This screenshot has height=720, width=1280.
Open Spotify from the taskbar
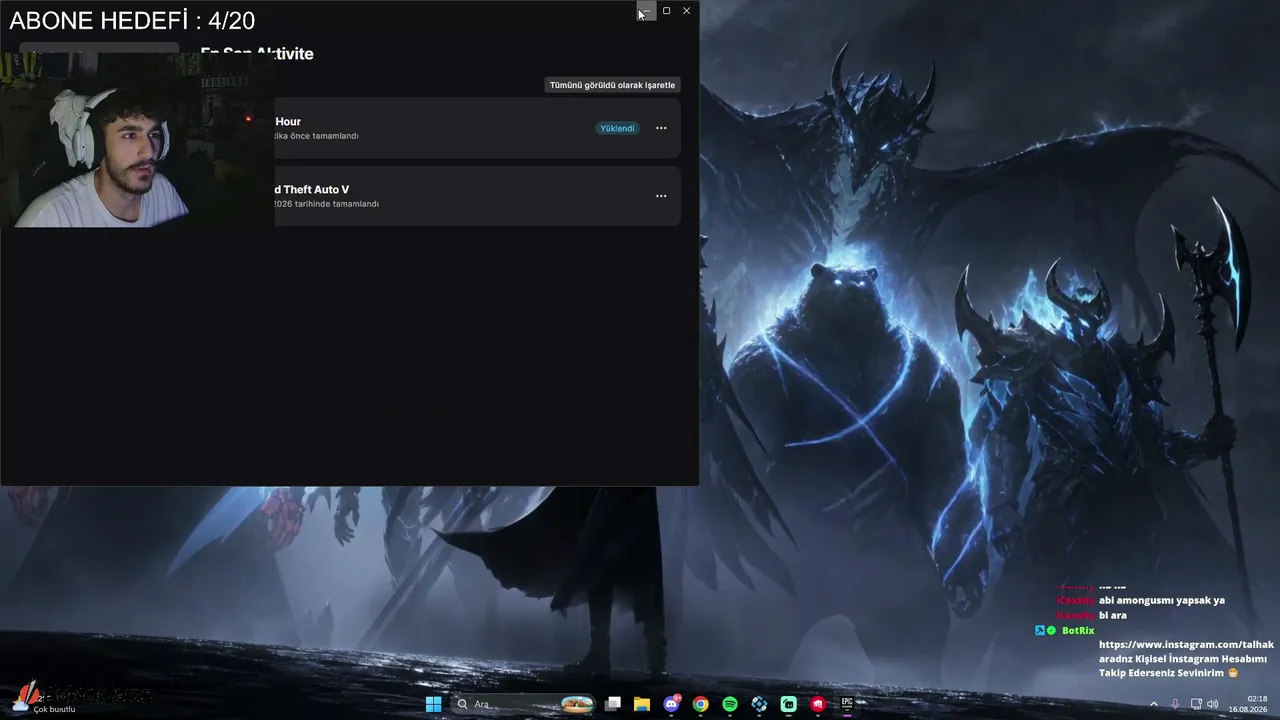(730, 704)
